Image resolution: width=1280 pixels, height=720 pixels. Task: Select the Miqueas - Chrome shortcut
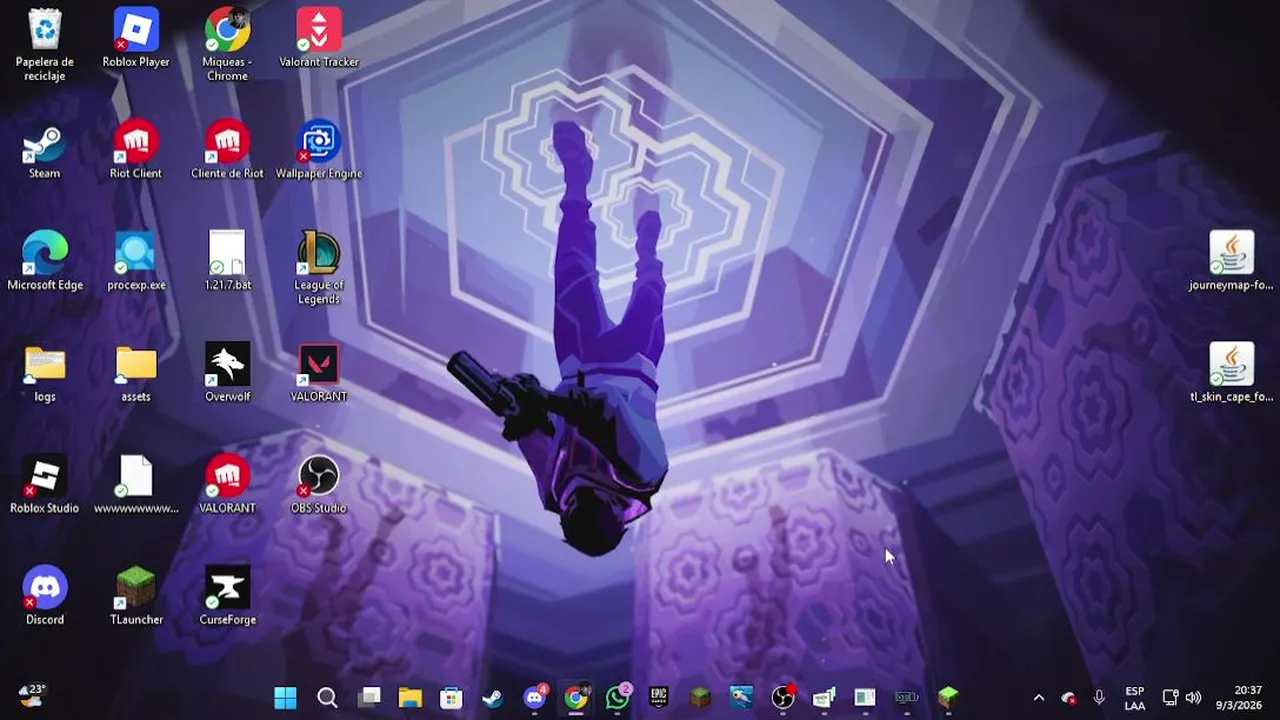[227, 44]
